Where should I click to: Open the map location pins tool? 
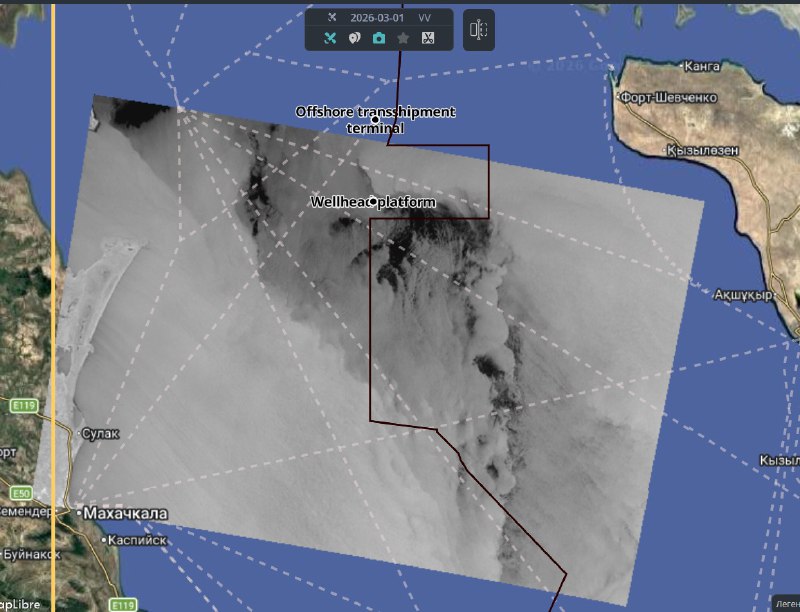click(x=354, y=38)
